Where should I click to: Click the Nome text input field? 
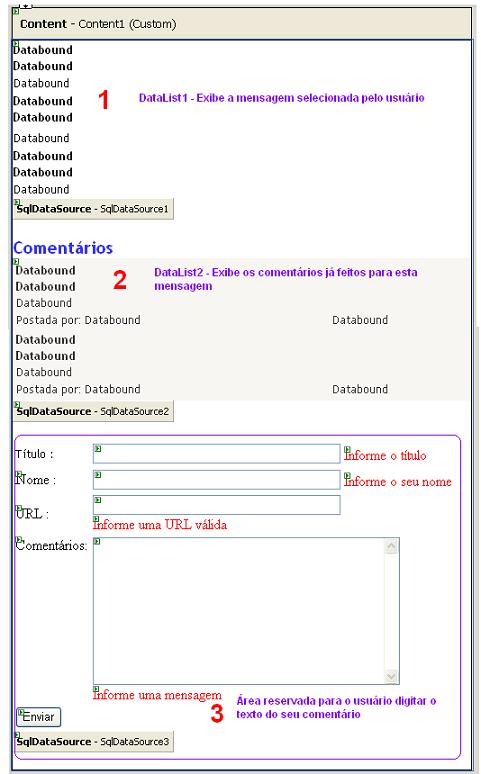[x=217, y=479]
